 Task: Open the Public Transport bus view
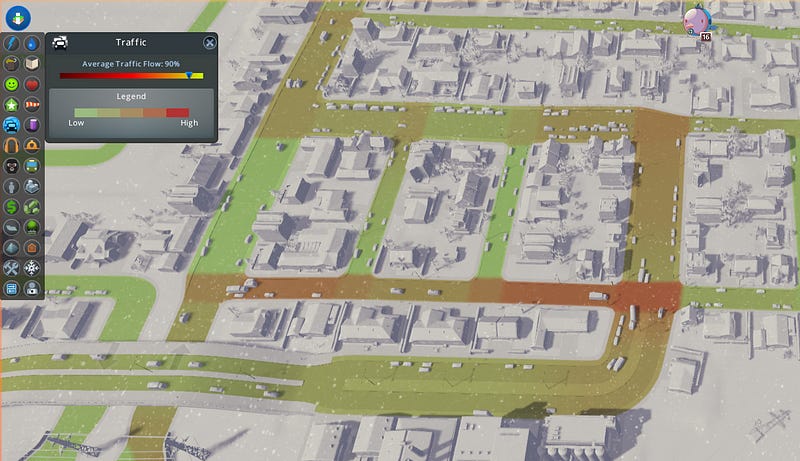click(x=32, y=166)
